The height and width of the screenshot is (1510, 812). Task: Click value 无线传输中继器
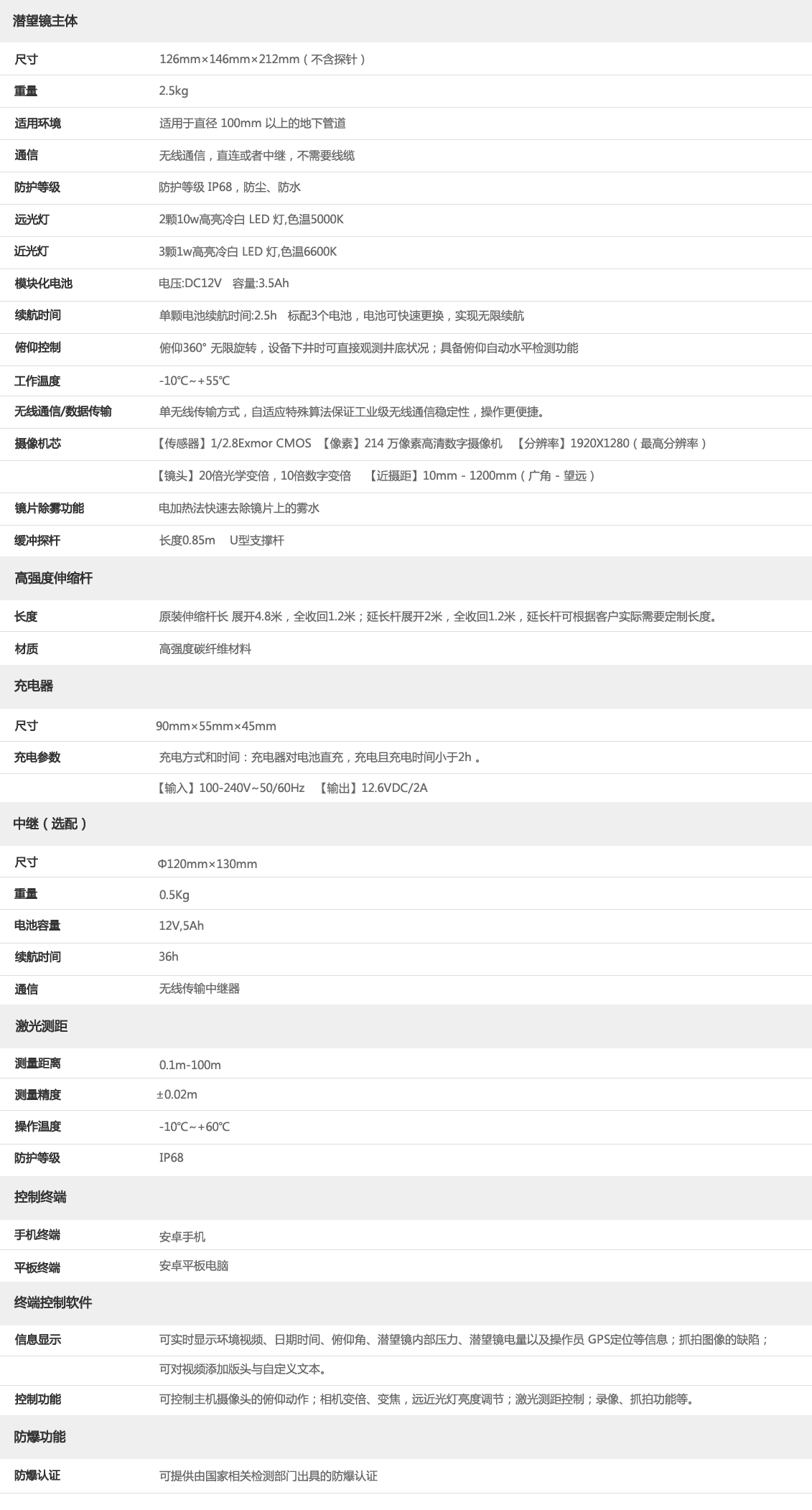[200, 989]
